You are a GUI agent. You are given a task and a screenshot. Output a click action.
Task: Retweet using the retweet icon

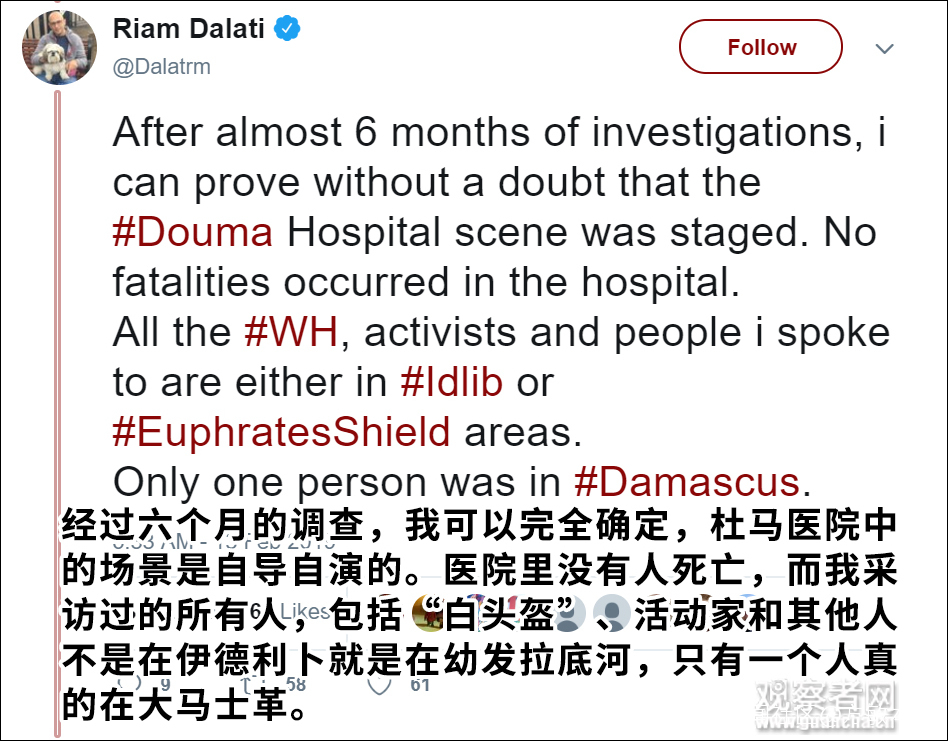point(266,683)
